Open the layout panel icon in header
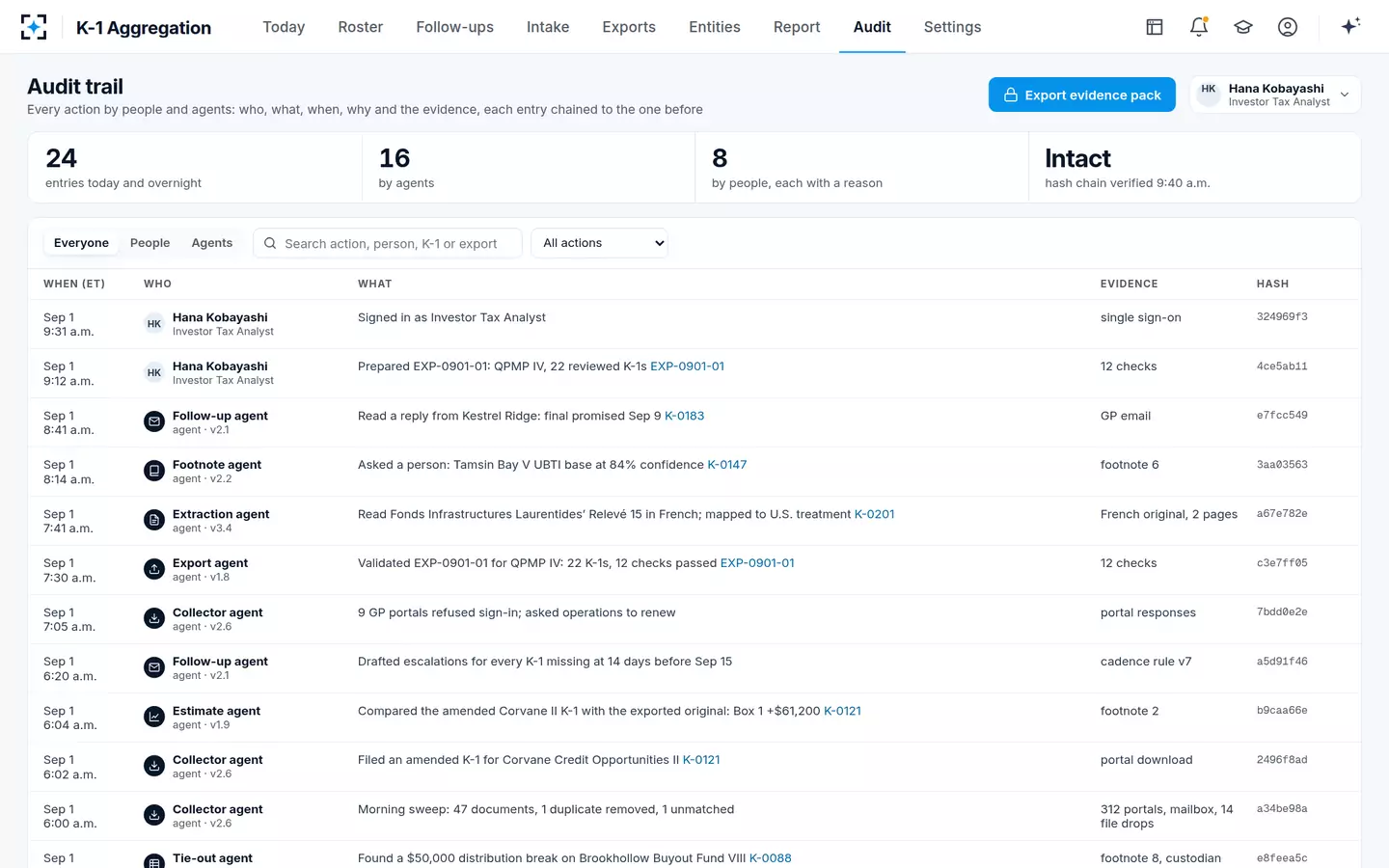 pyautogui.click(x=1155, y=27)
